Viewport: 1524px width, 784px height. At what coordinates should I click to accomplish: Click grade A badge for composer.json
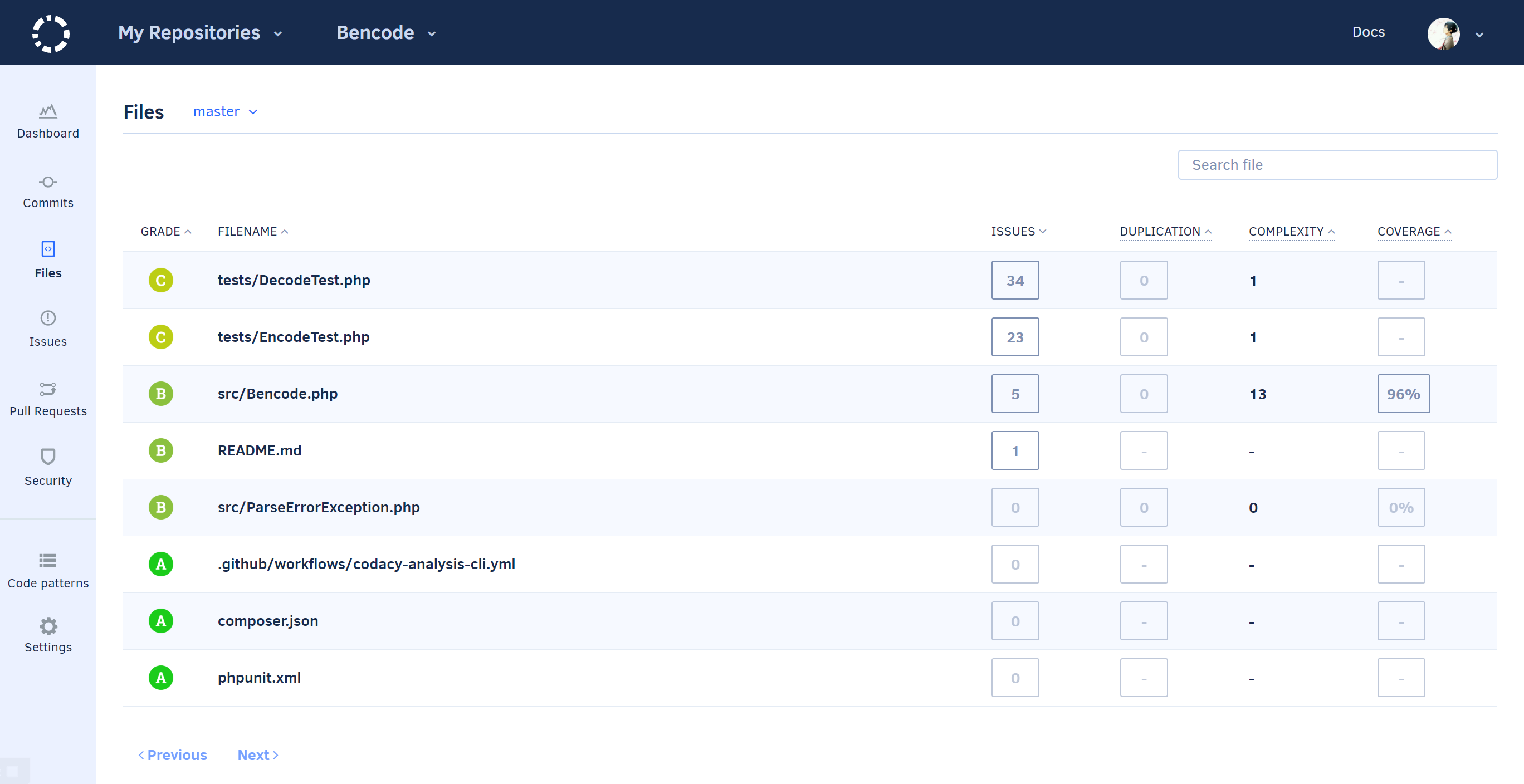coord(161,621)
